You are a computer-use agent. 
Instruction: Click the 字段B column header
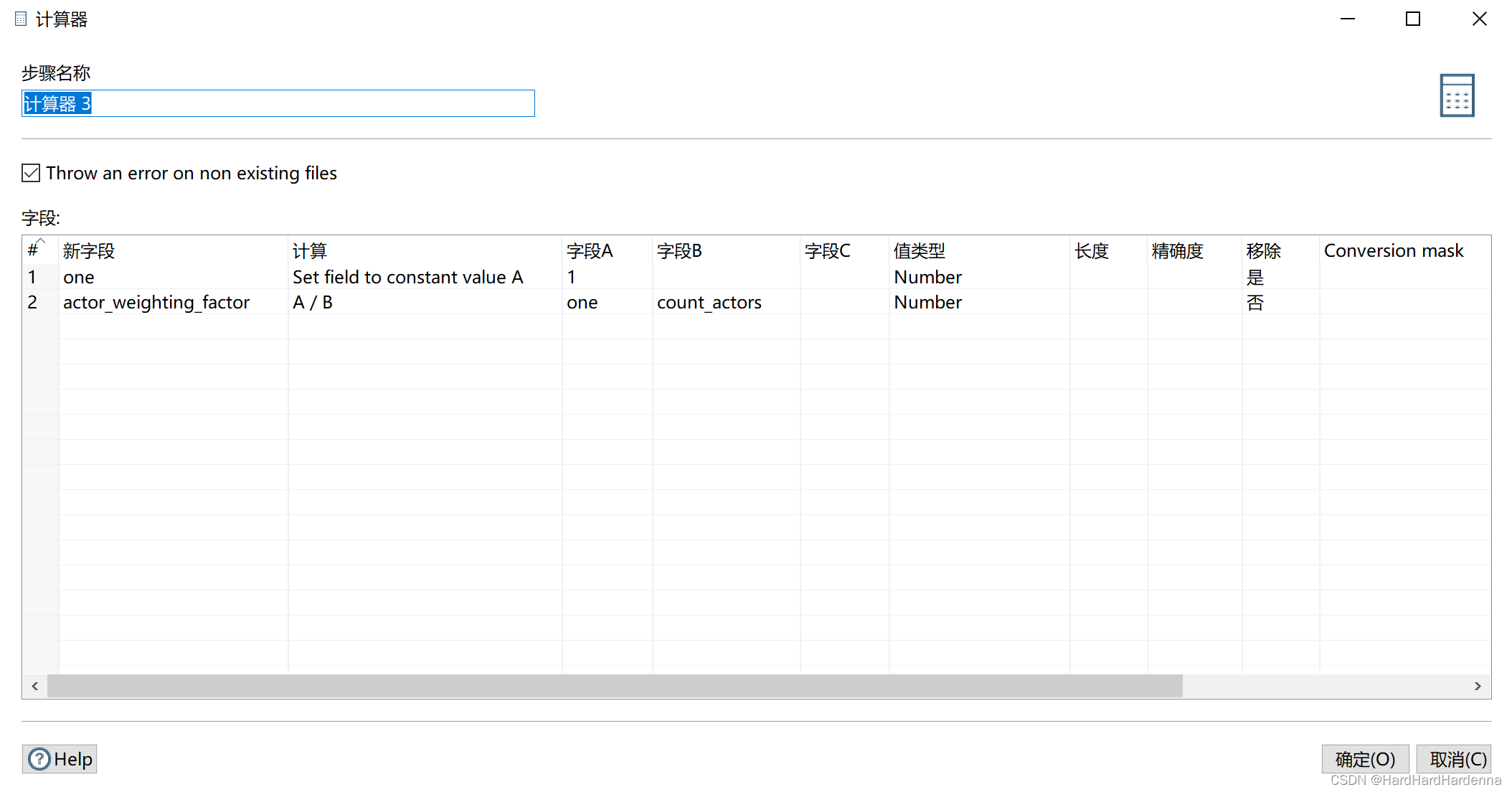coord(726,250)
